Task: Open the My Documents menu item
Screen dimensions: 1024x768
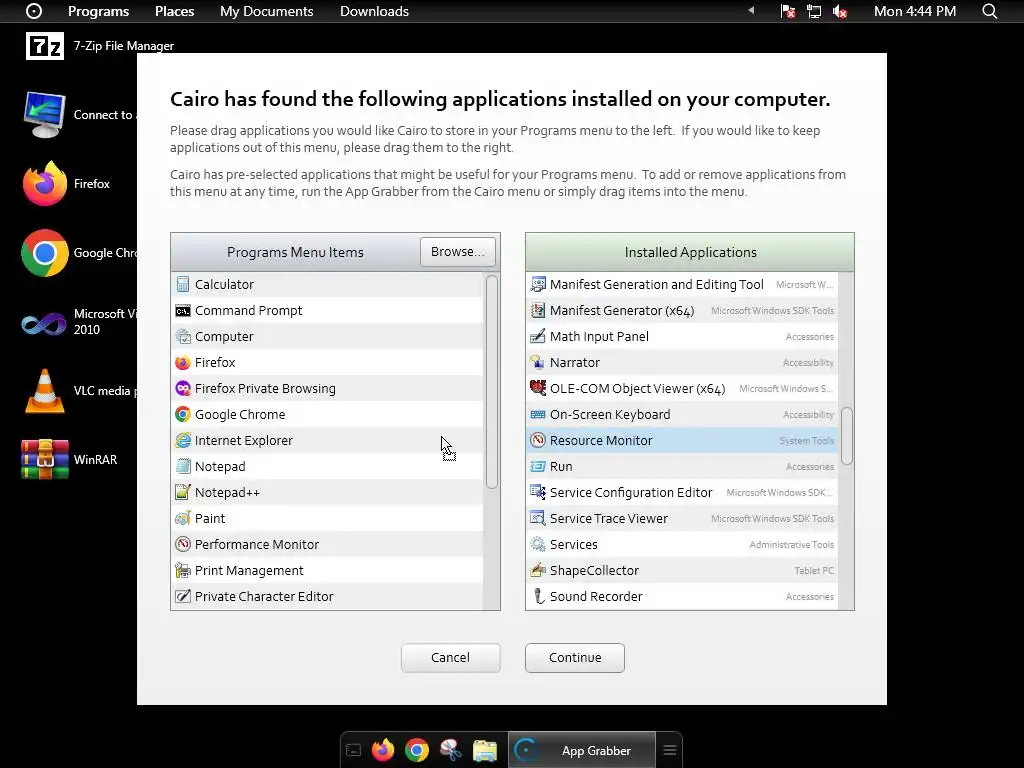Action: point(266,11)
